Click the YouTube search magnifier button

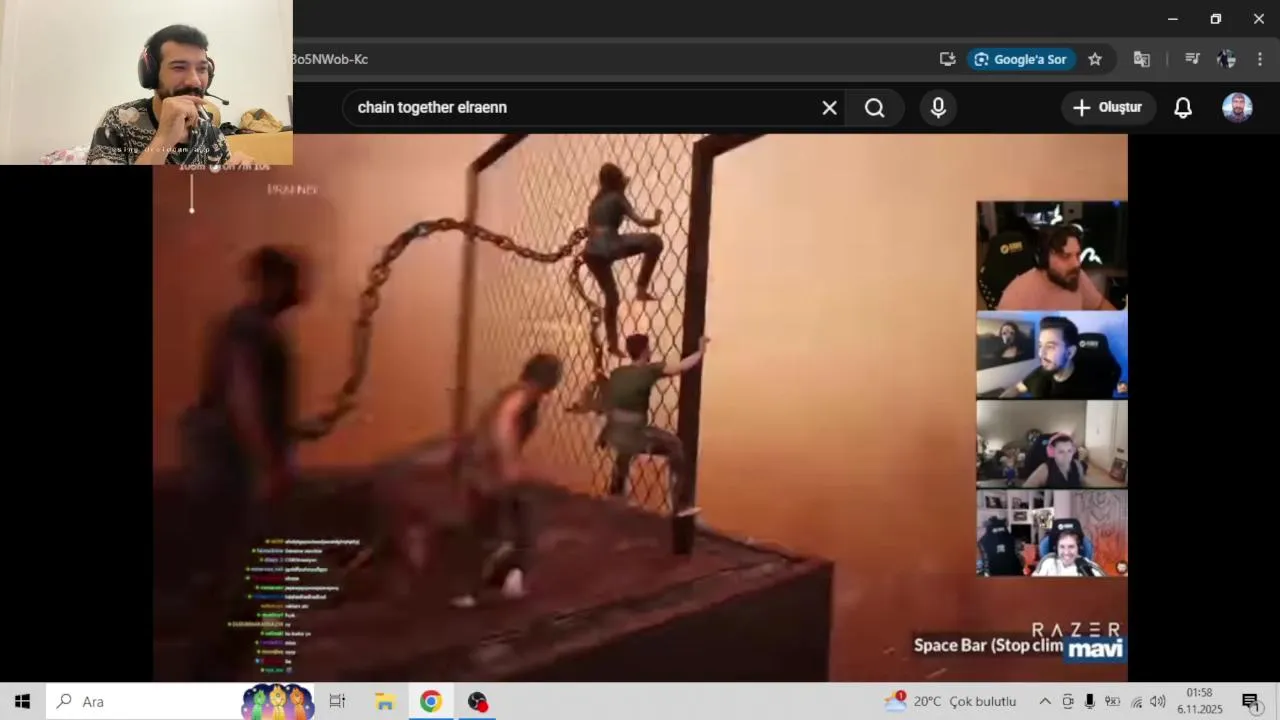(875, 108)
